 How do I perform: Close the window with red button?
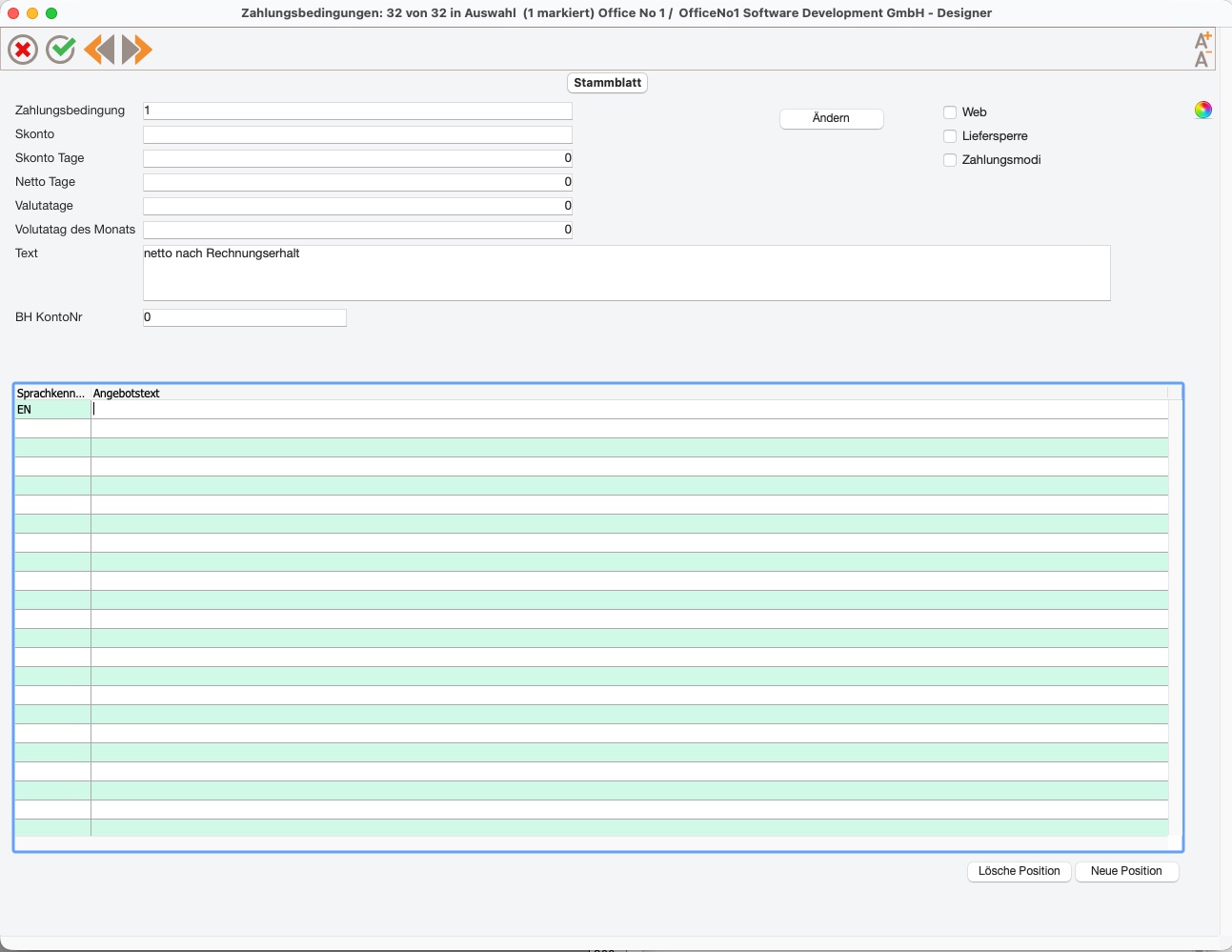coord(13,13)
